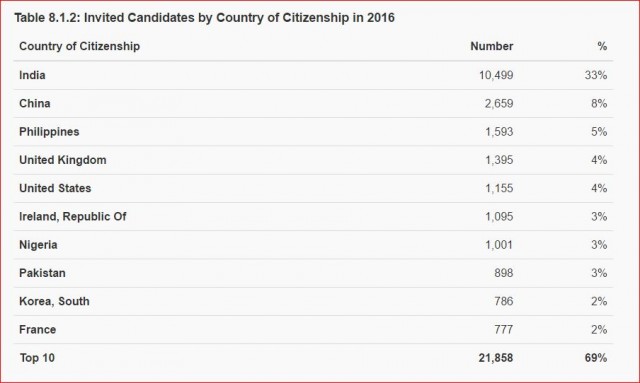
Task: Click United States number 1,155
Action: [x=499, y=188]
